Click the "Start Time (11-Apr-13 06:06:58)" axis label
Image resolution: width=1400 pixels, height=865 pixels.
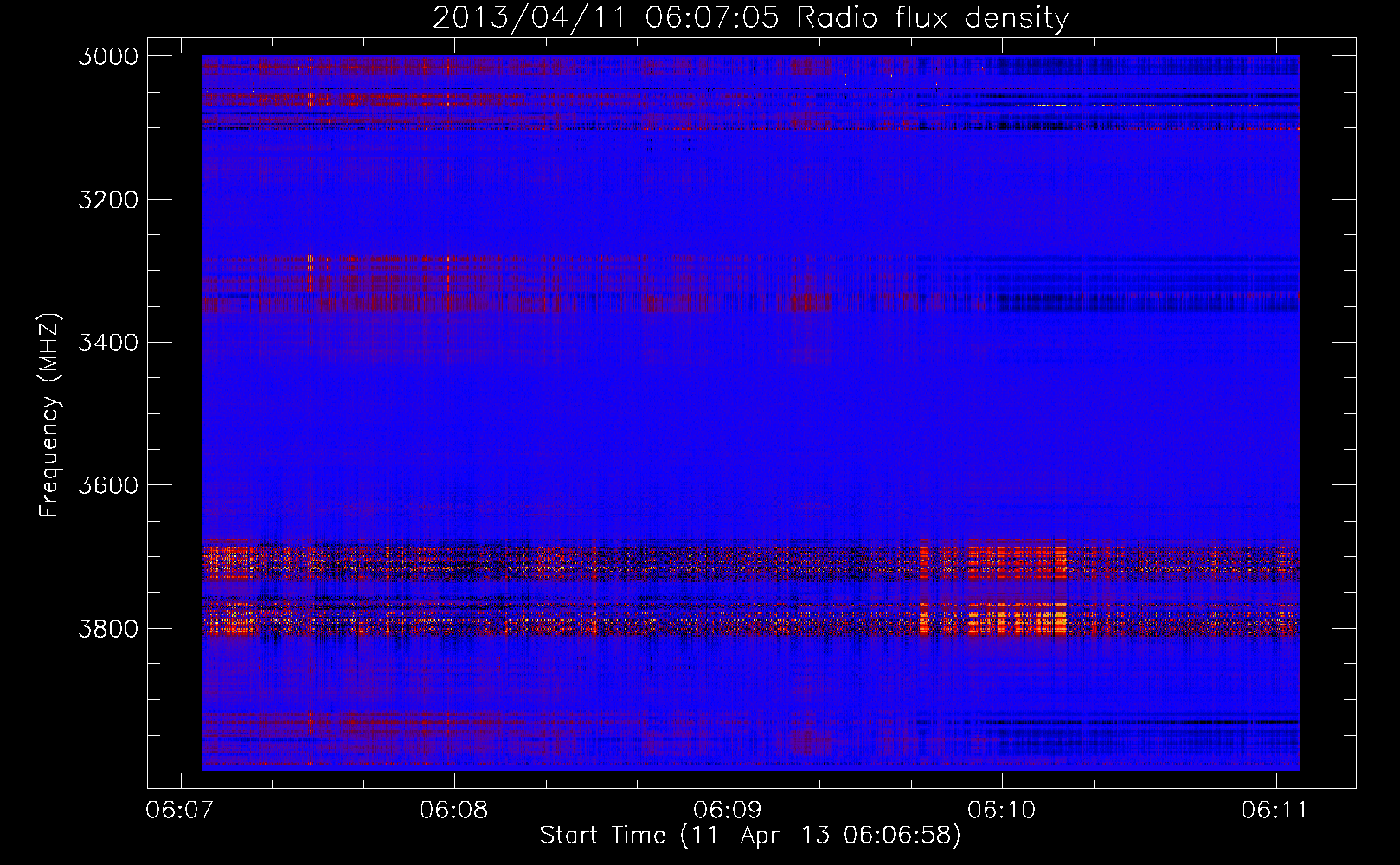(x=750, y=836)
